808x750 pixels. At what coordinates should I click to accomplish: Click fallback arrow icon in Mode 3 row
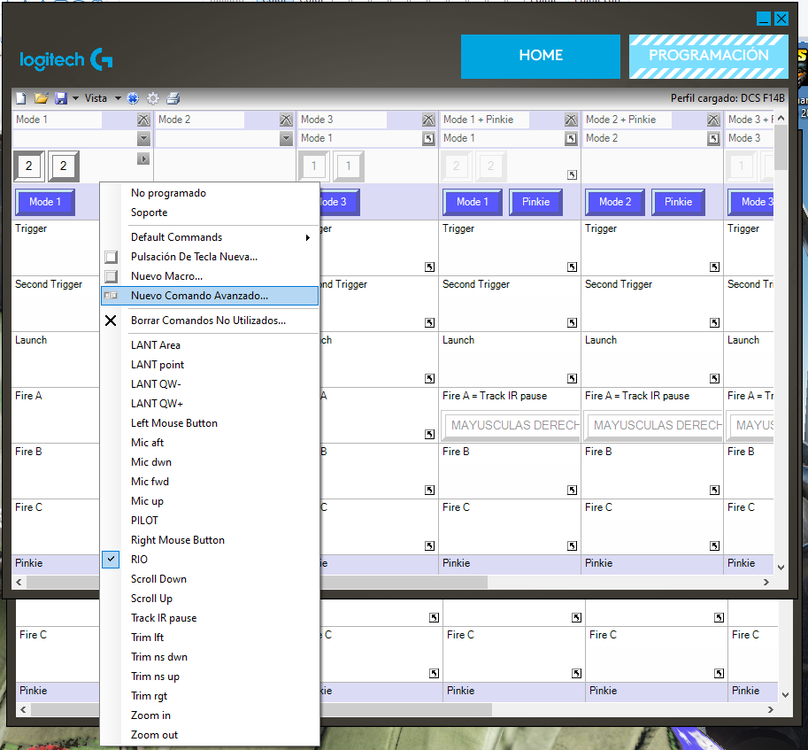(x=428, y=138)
